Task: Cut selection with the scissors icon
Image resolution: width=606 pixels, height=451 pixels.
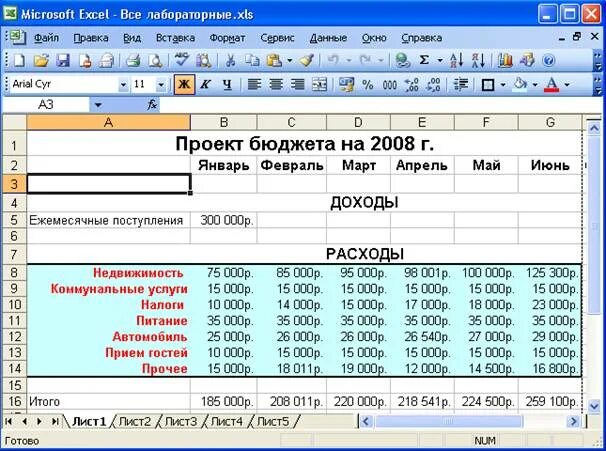Action: coord(230,61)
